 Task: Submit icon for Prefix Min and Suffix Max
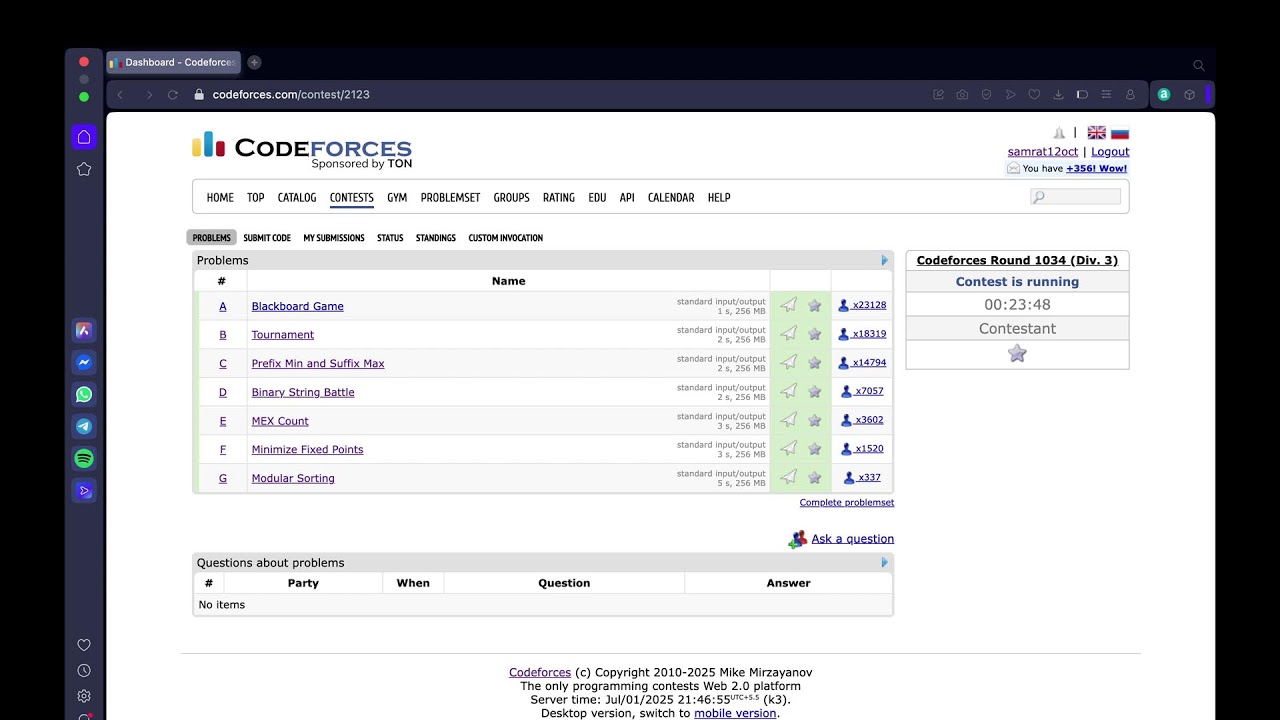click(x=789, y=362)
